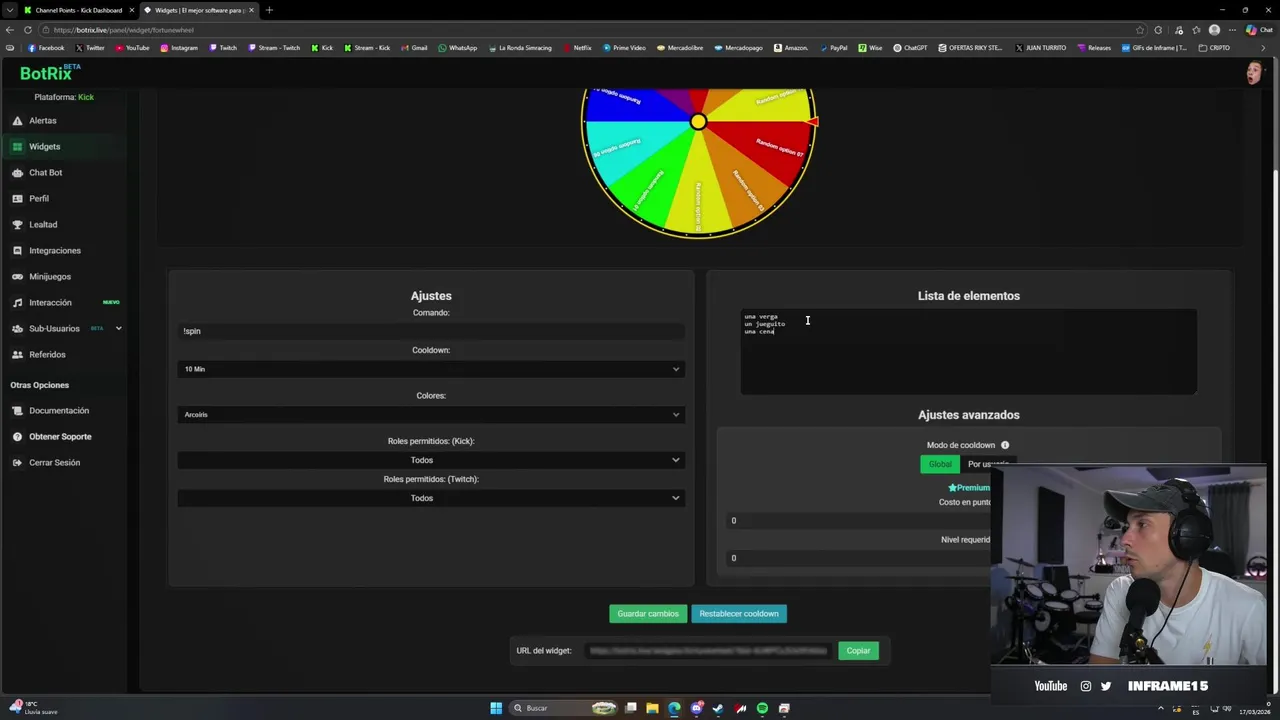Screen dimensions: 1280x720
Task: Open Spotify from the taskbar
Action: [762, 708]
